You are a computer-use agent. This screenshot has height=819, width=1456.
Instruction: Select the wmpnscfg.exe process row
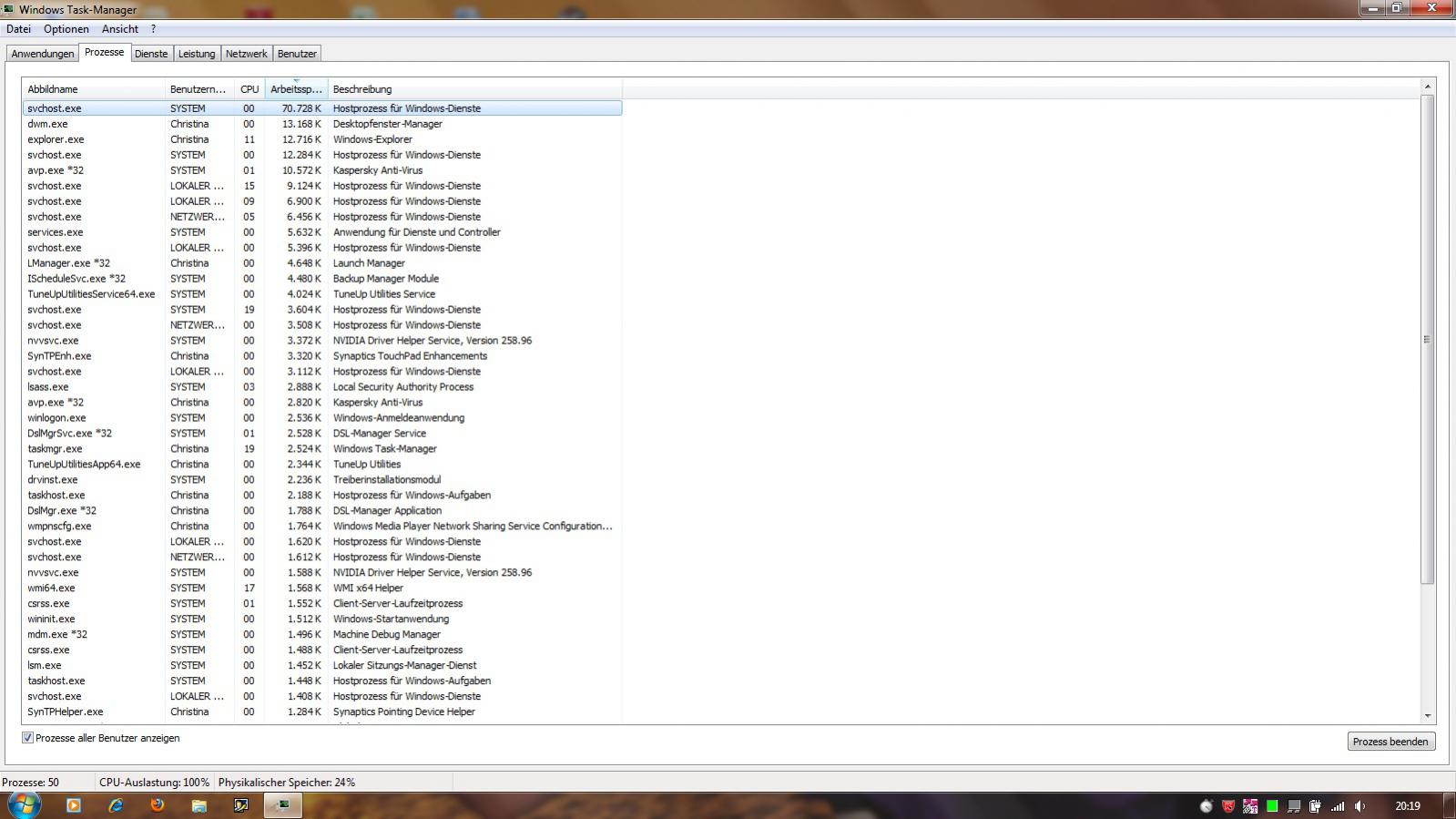tap(321, 527)
